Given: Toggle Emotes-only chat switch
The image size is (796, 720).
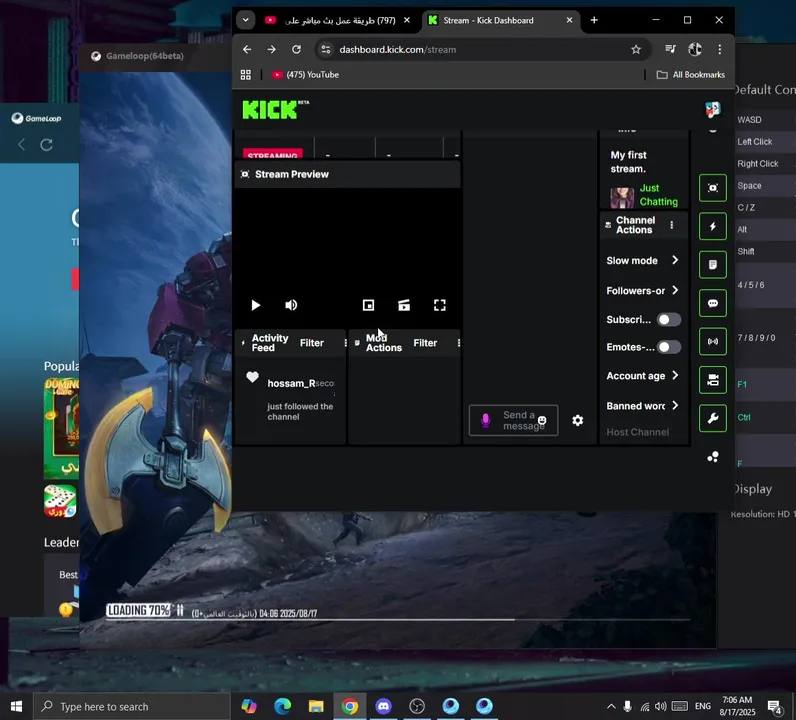Looking at the screenshot, I should (669, 347).
